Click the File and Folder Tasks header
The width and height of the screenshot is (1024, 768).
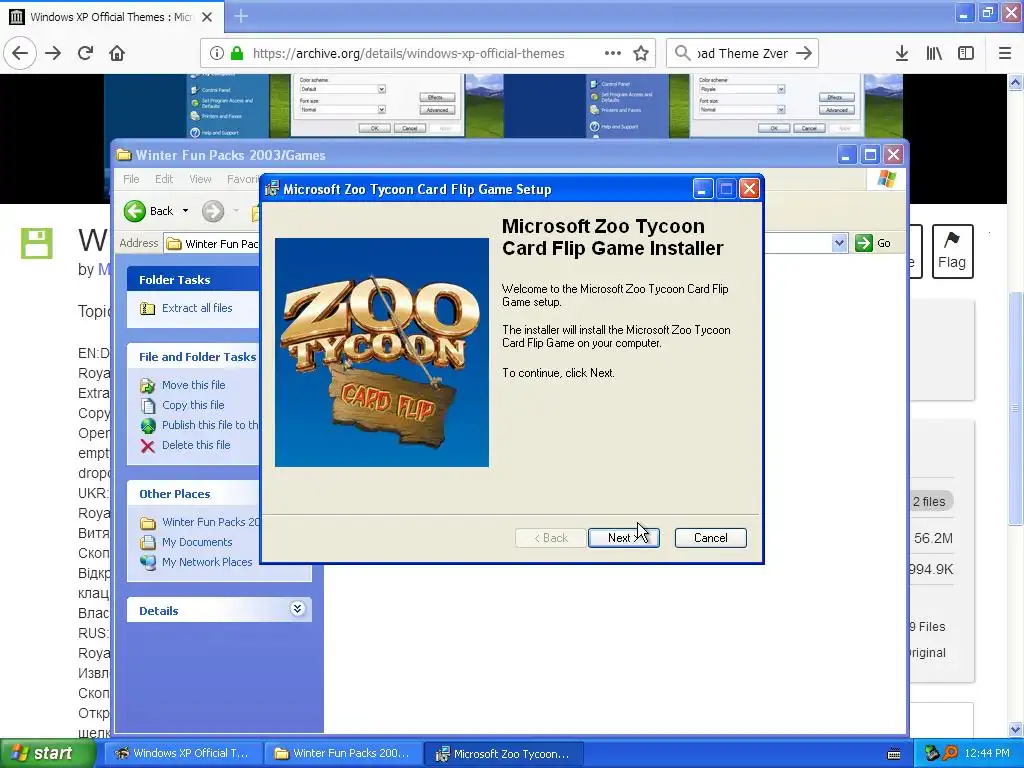(193, 357)
